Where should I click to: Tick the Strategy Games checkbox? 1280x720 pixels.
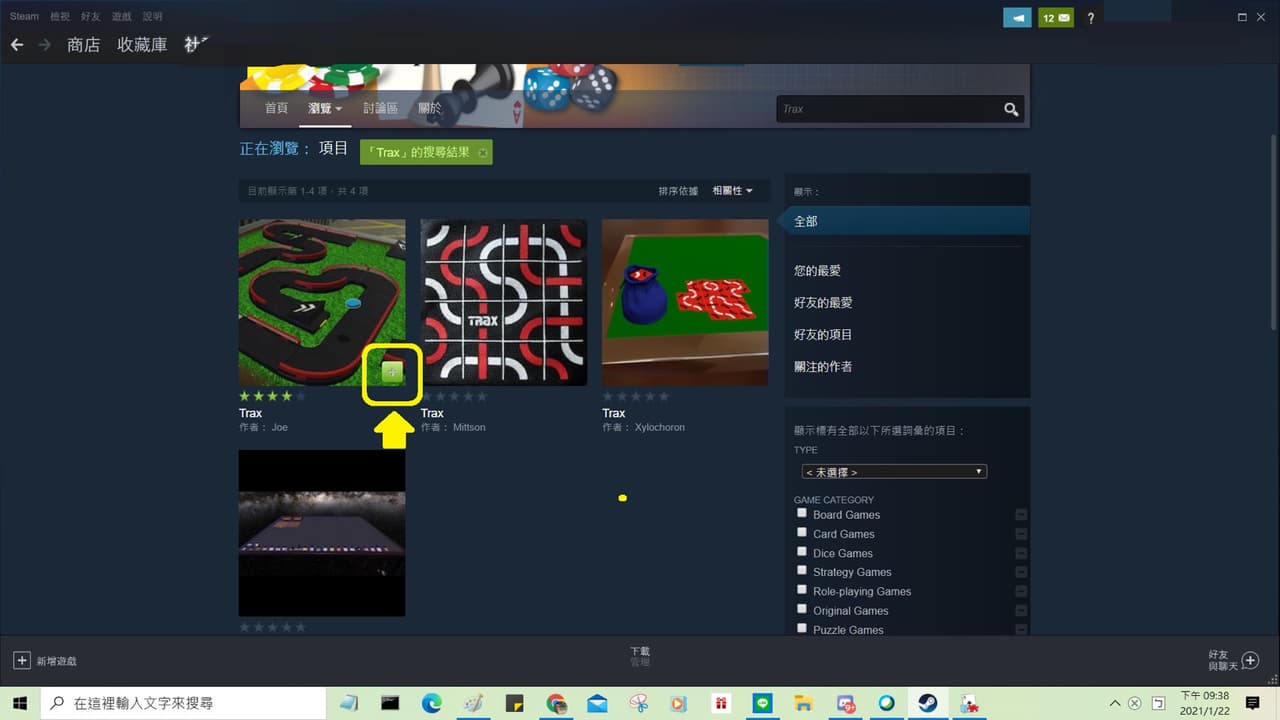pyautogui.click(x=802, y=570)
